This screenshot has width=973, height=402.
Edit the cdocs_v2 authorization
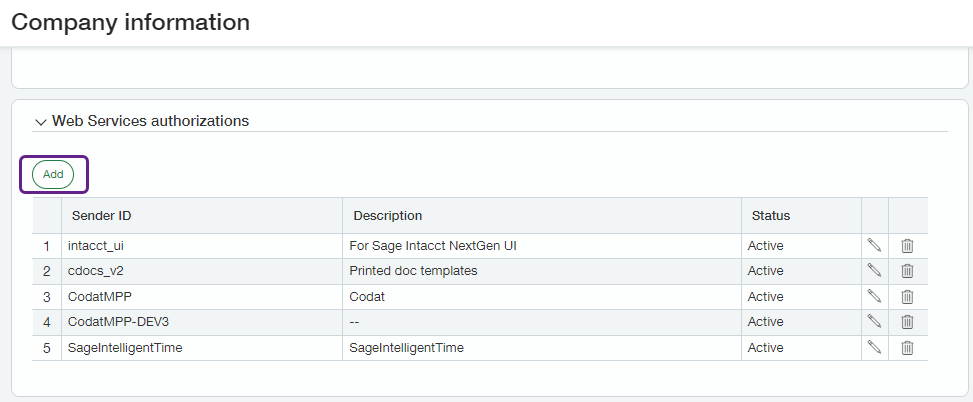874,271
